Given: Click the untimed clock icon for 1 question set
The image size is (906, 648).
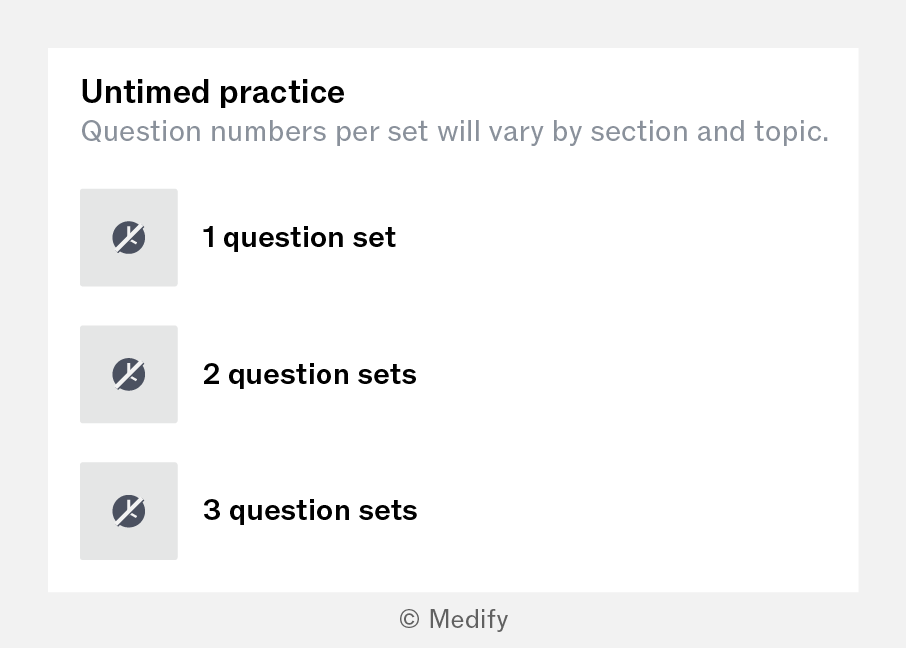Looking at the screenshot, I should (x=129, y=237).
